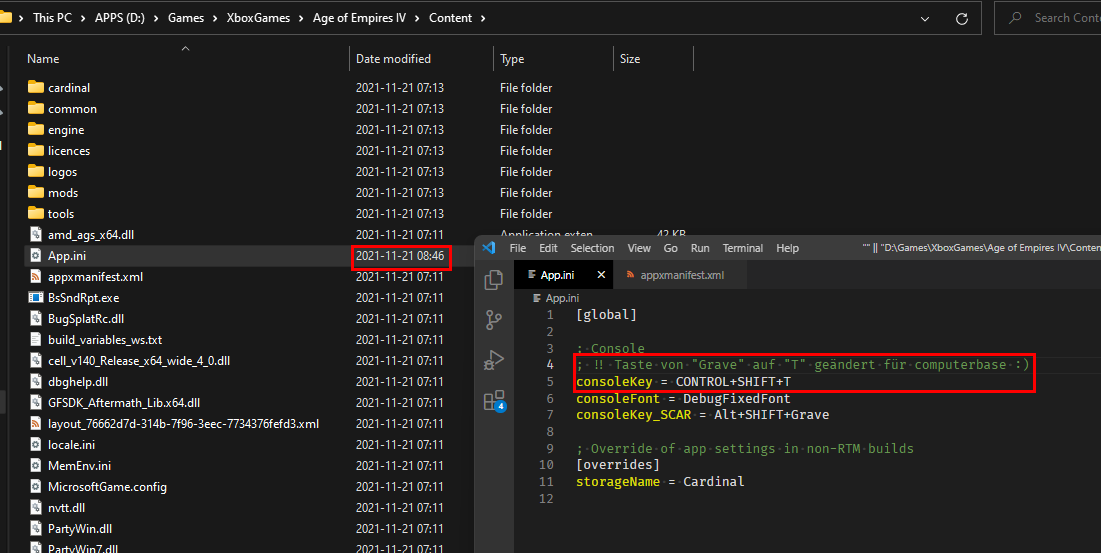Click the Content breadcrumb segment
The image size is (1101, 553).
click(450, 18)
